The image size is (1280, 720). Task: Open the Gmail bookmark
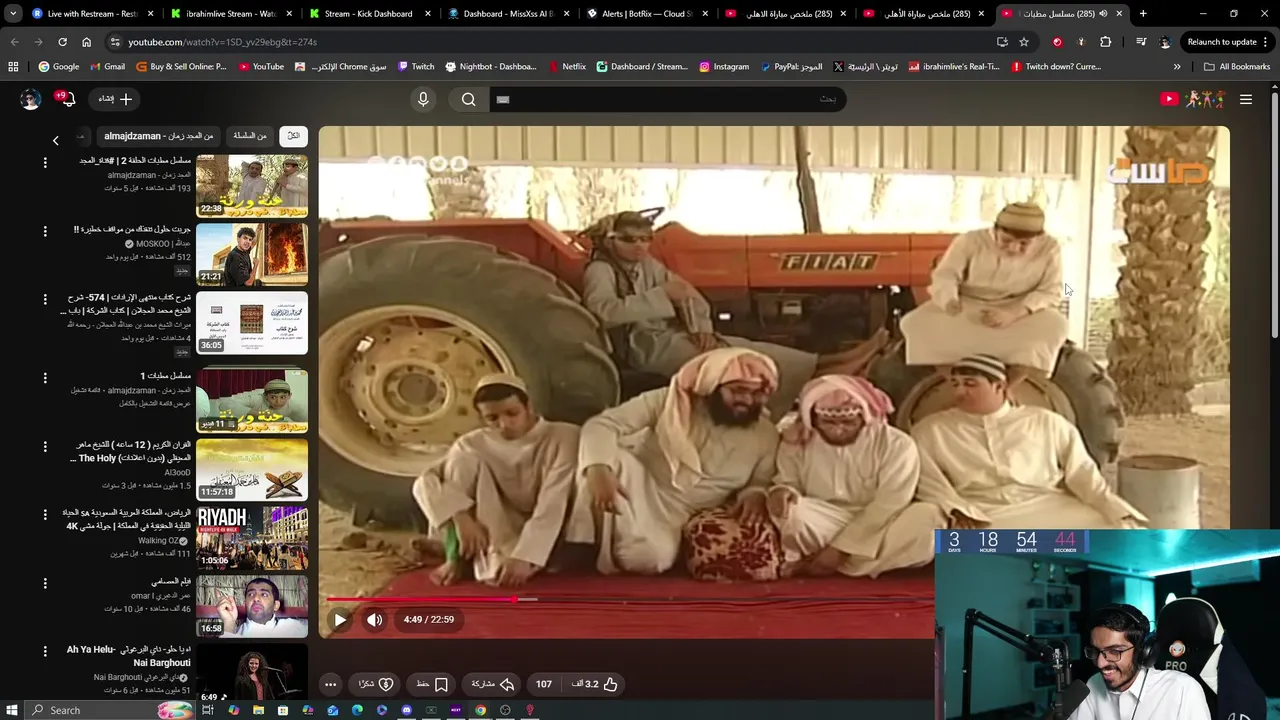click(107, 67)
